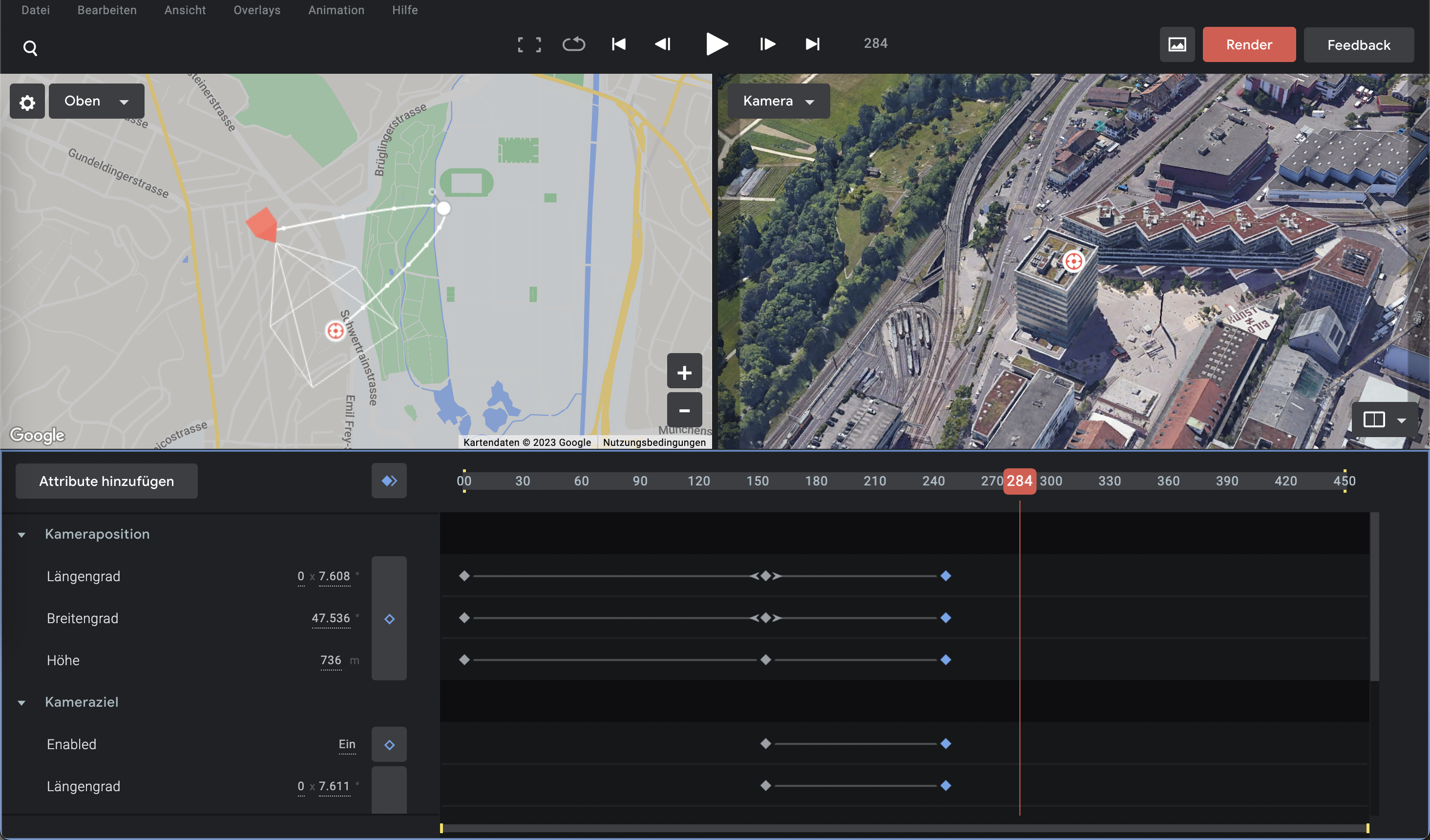Screen dimensions: 1430x840
Task: Jump to the first frame
Action: point(618,44)
